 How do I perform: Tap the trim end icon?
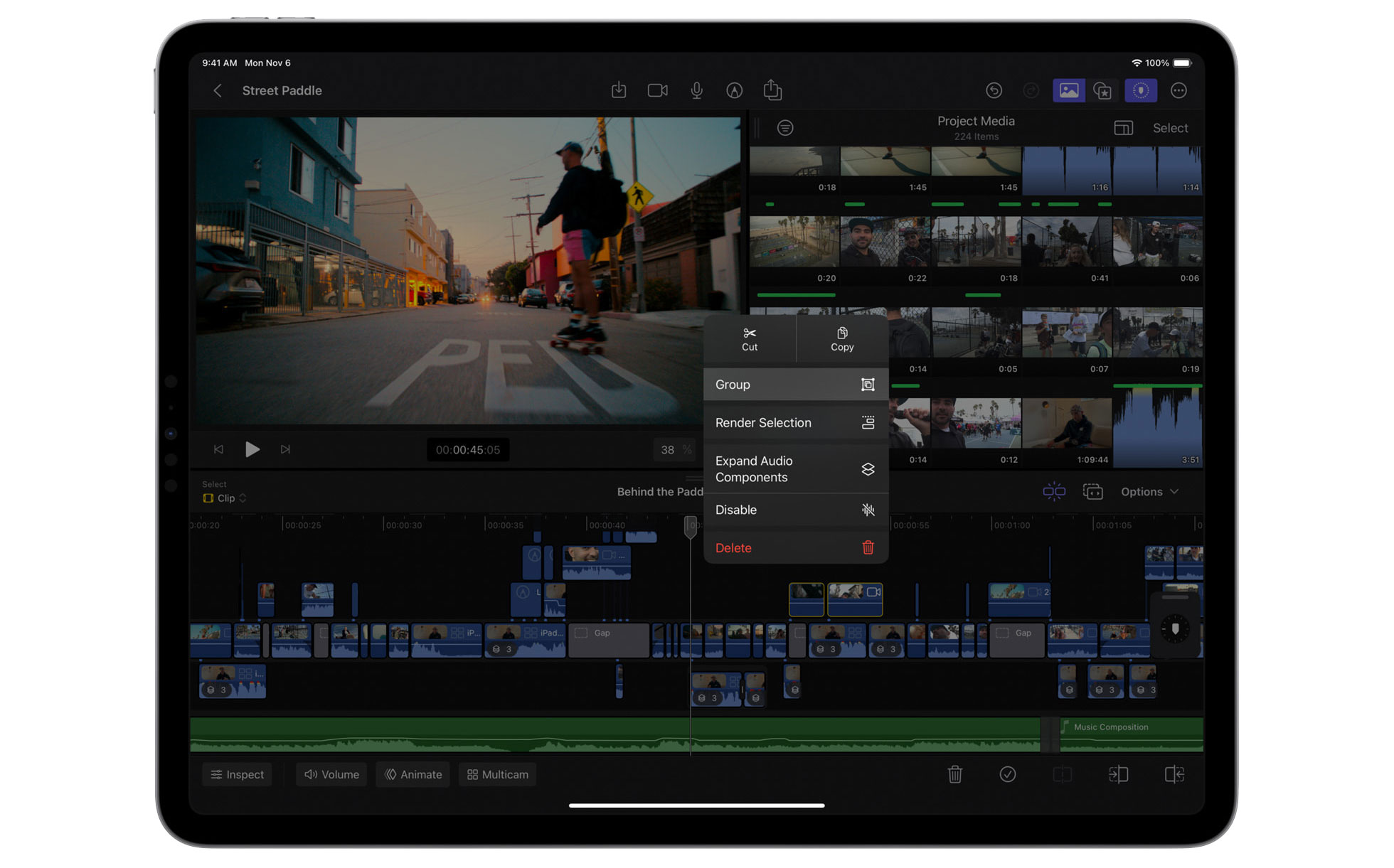coord(1174,774)
